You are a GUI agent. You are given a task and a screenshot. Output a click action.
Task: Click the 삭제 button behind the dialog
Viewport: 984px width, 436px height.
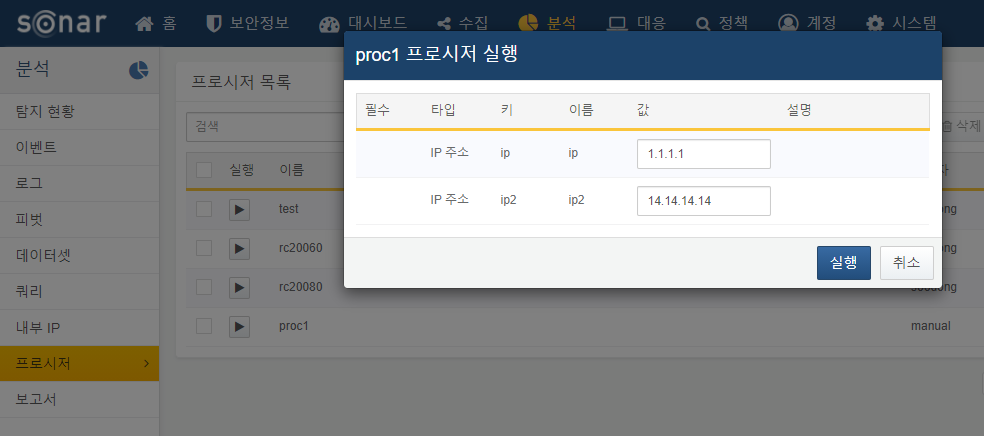[x=961, y=126]
